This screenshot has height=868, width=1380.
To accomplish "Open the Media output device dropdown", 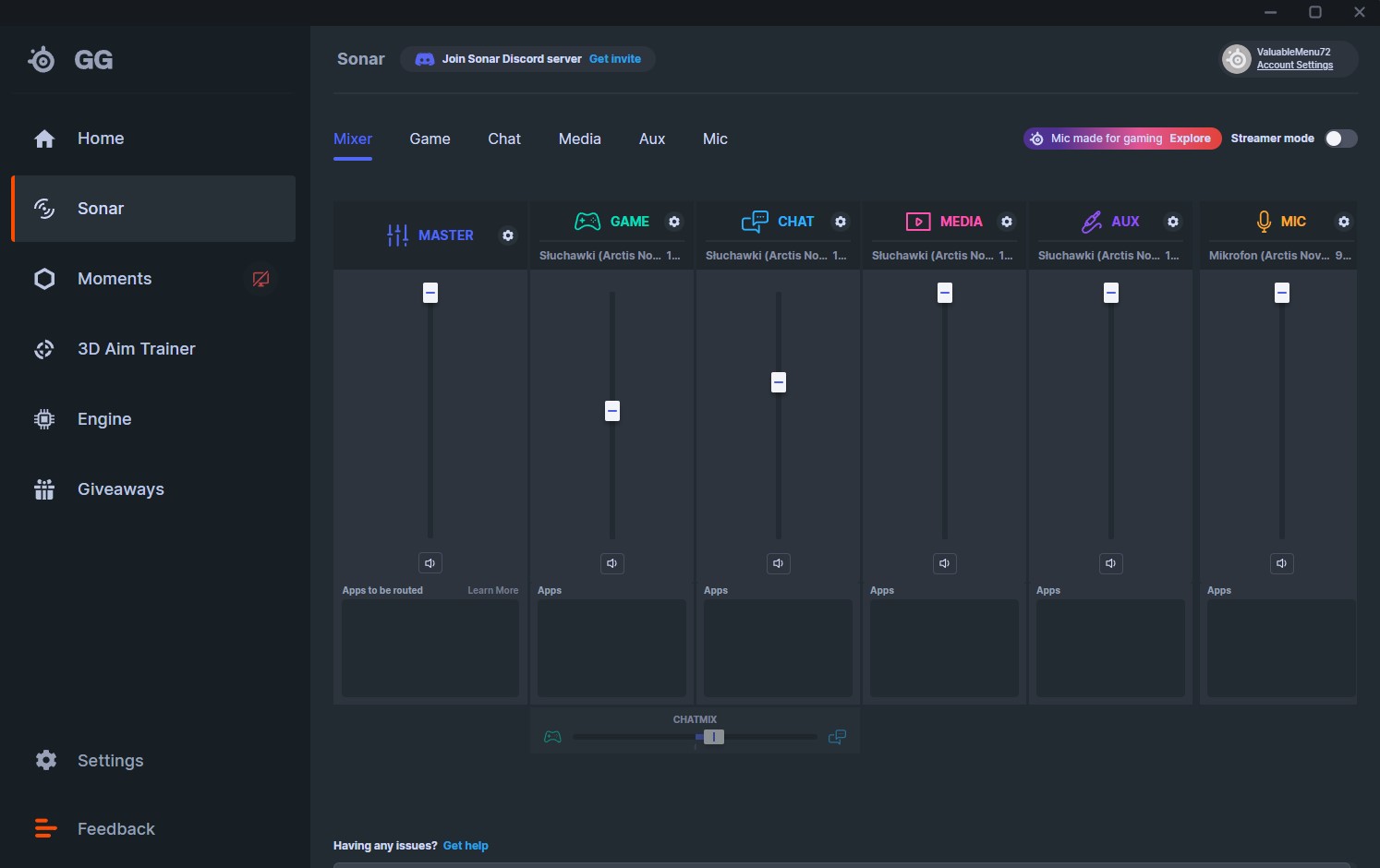I will [x=943, y=256].
